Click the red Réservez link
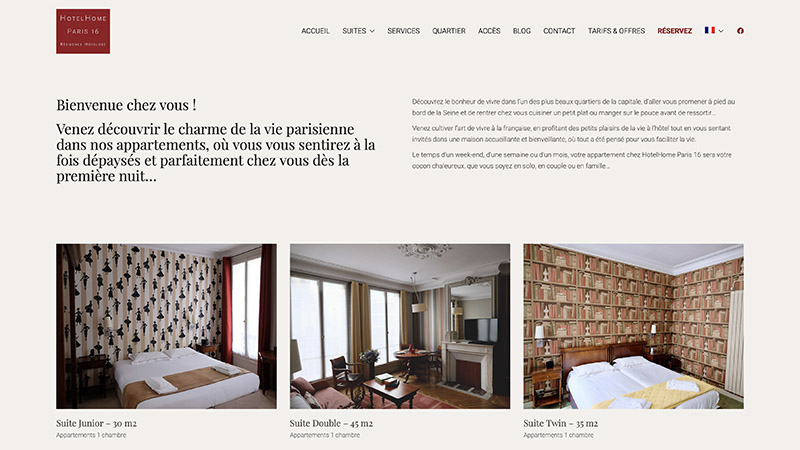 click(674, 31)
